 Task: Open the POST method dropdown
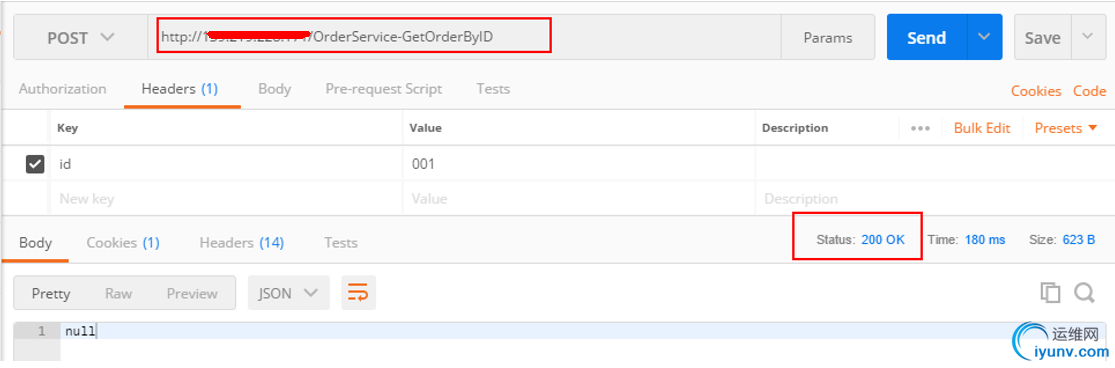(80, 37)
